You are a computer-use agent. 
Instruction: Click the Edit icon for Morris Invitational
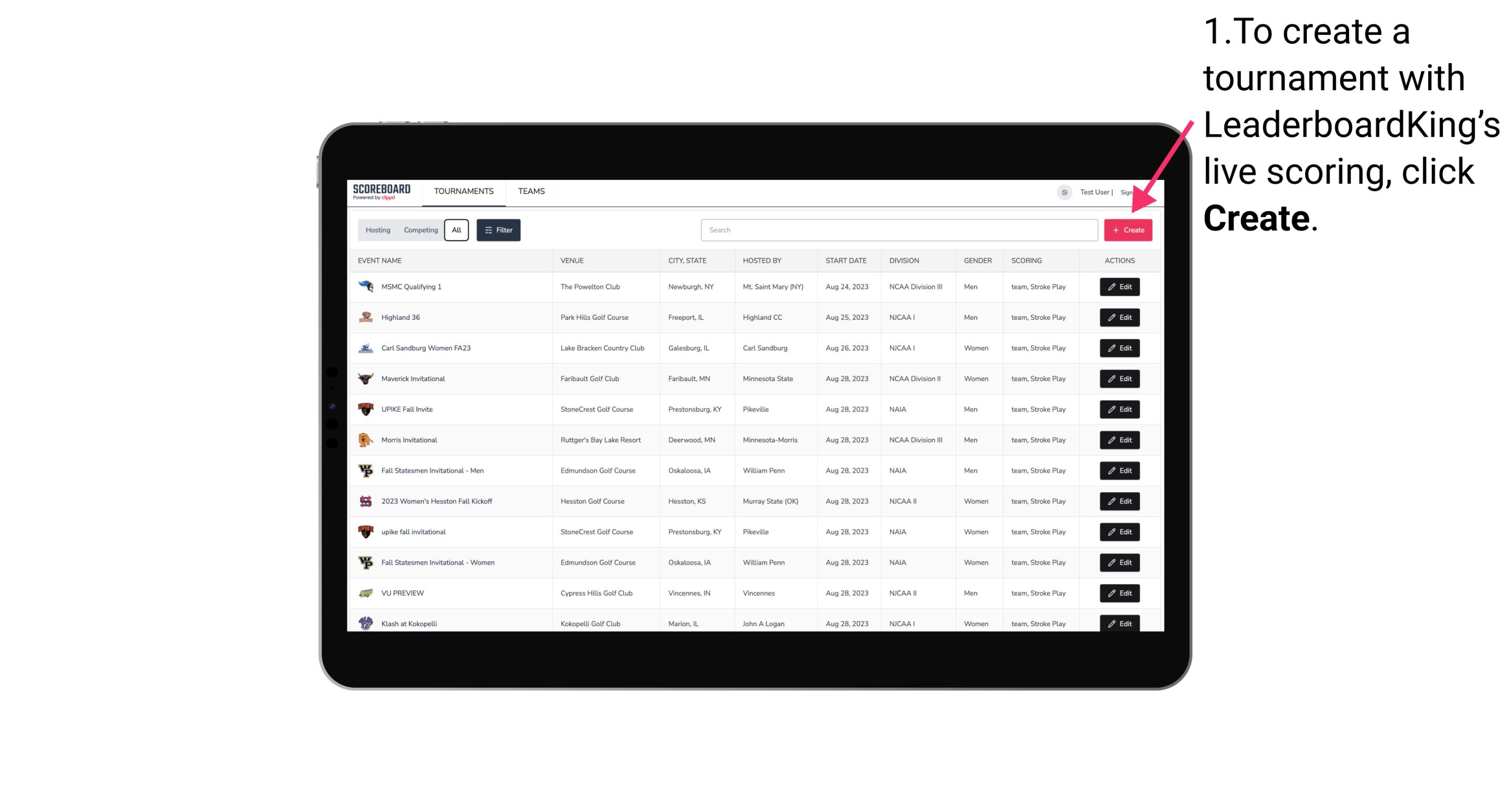coord(1119,439)
